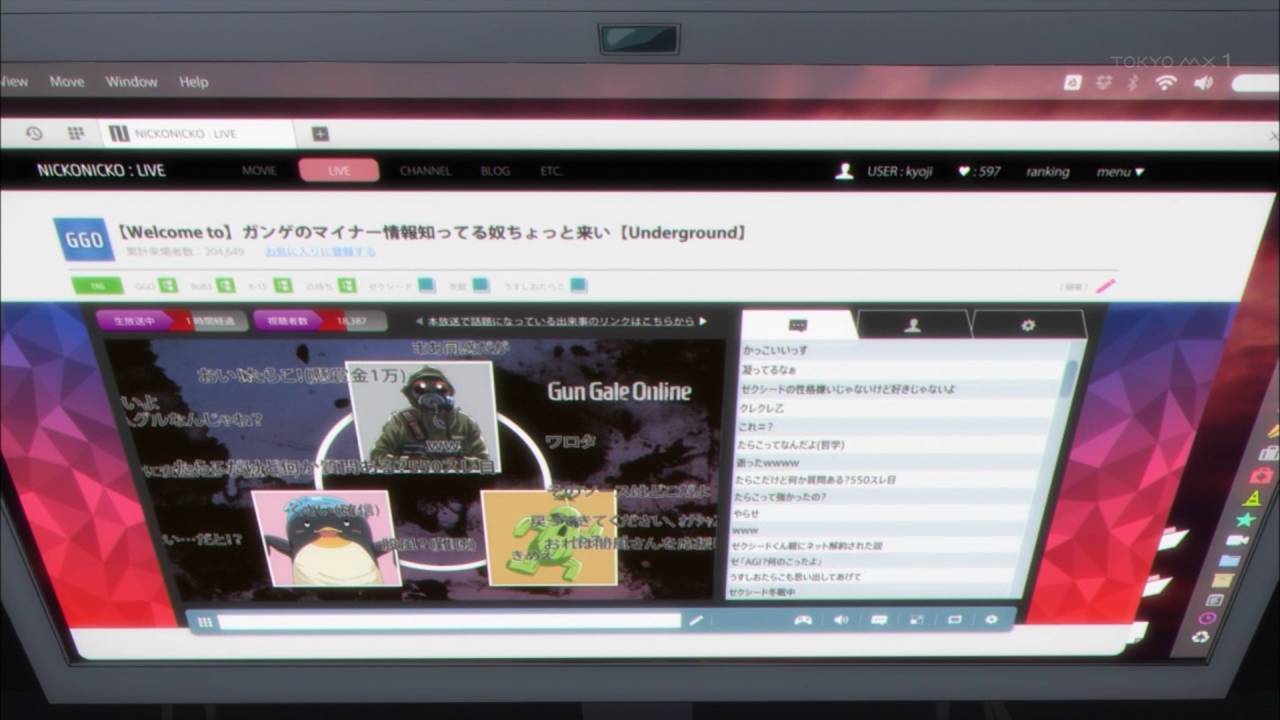Toggle comment overlay in player bar

click(879, 620)
